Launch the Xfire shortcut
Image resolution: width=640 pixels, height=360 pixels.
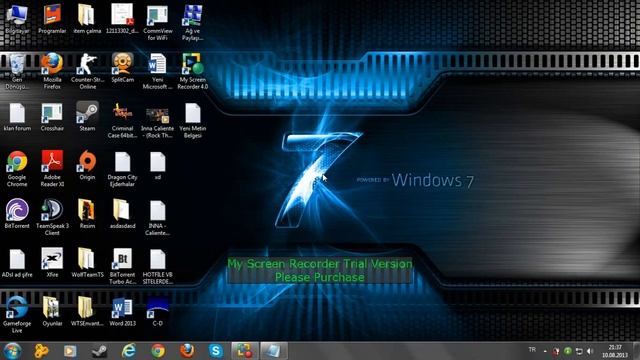[52, 263]
